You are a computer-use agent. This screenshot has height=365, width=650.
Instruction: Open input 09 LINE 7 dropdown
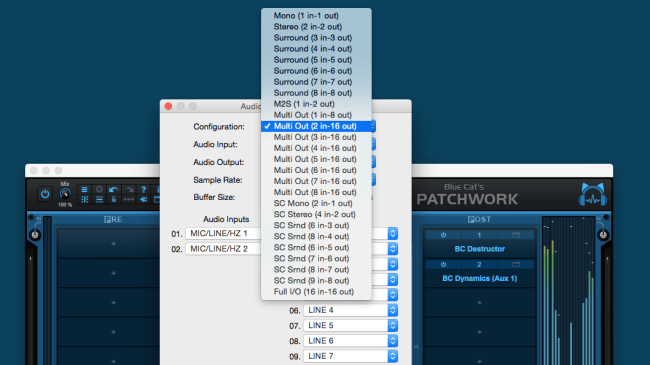pos(351,356)
